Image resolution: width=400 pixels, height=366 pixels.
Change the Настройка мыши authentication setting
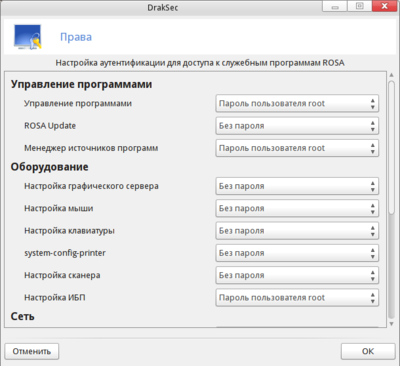coord(297,208)
